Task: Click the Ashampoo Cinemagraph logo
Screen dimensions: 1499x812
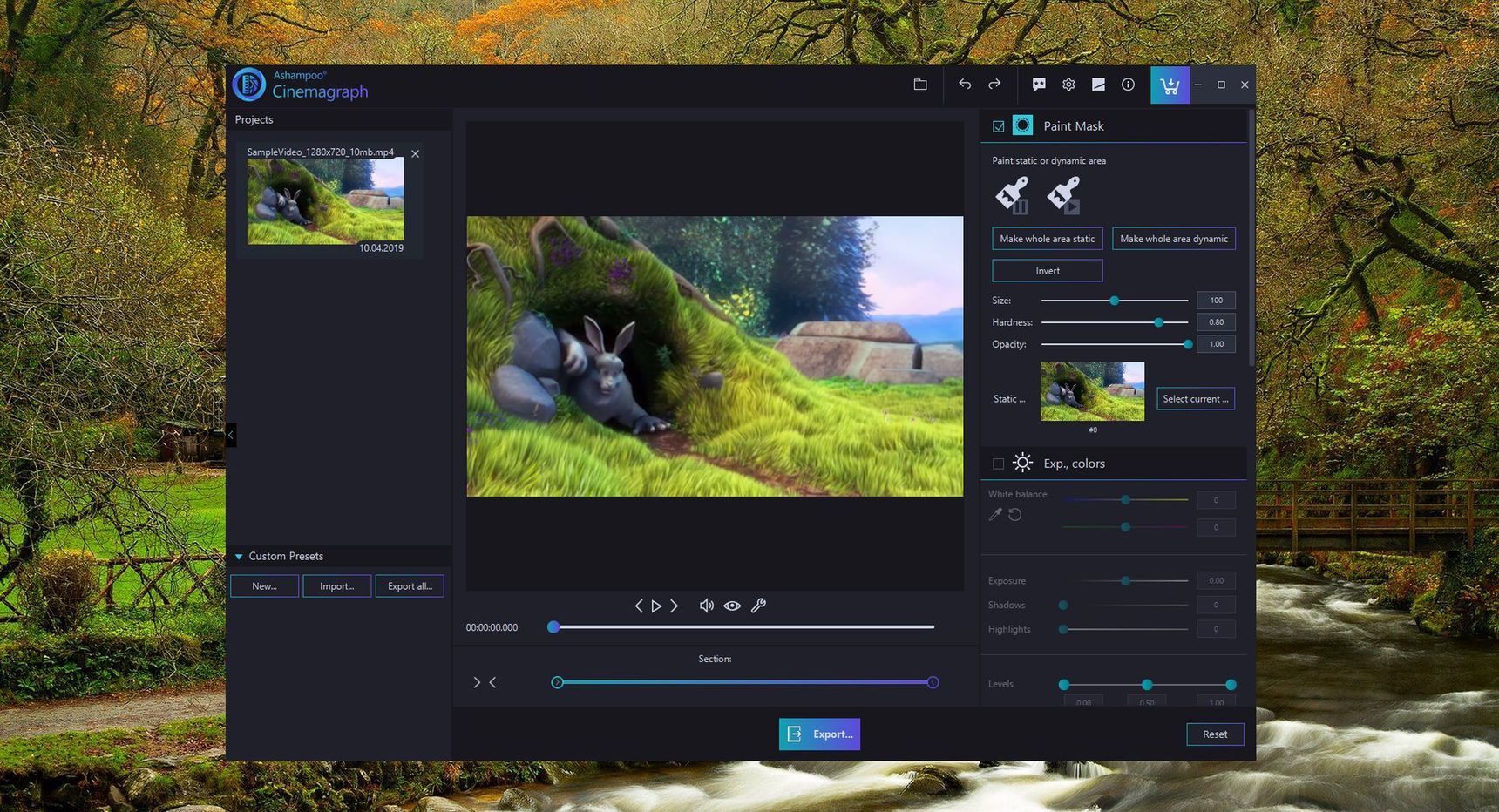Action: click(301, 85)
